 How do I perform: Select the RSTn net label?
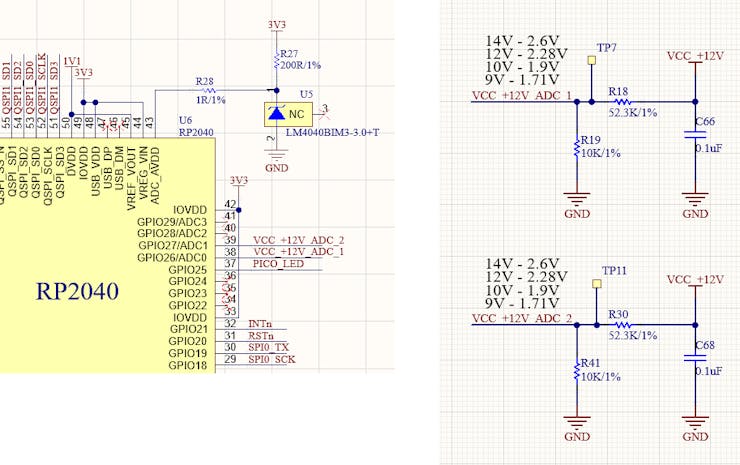(261, 335)
